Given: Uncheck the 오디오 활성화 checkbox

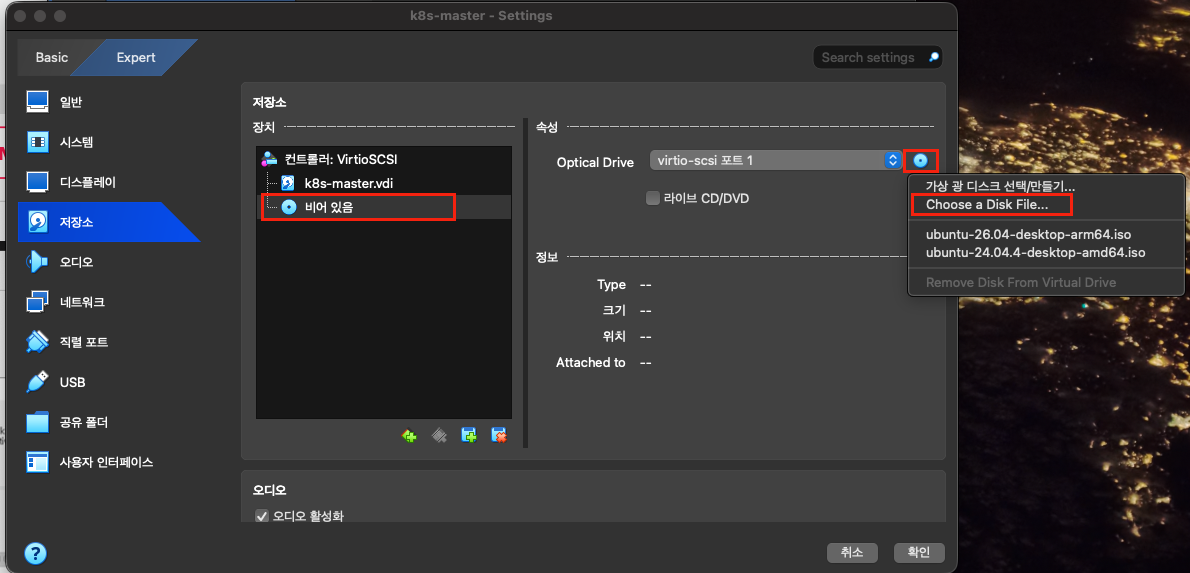Looking at the screenshot, I should click(262, 517).
